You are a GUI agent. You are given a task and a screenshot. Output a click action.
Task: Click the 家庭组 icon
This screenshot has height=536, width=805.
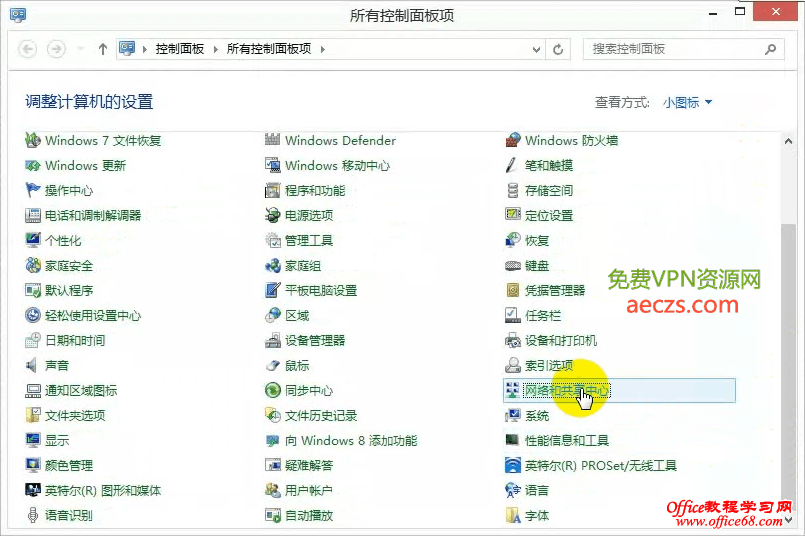click(273, 265)
